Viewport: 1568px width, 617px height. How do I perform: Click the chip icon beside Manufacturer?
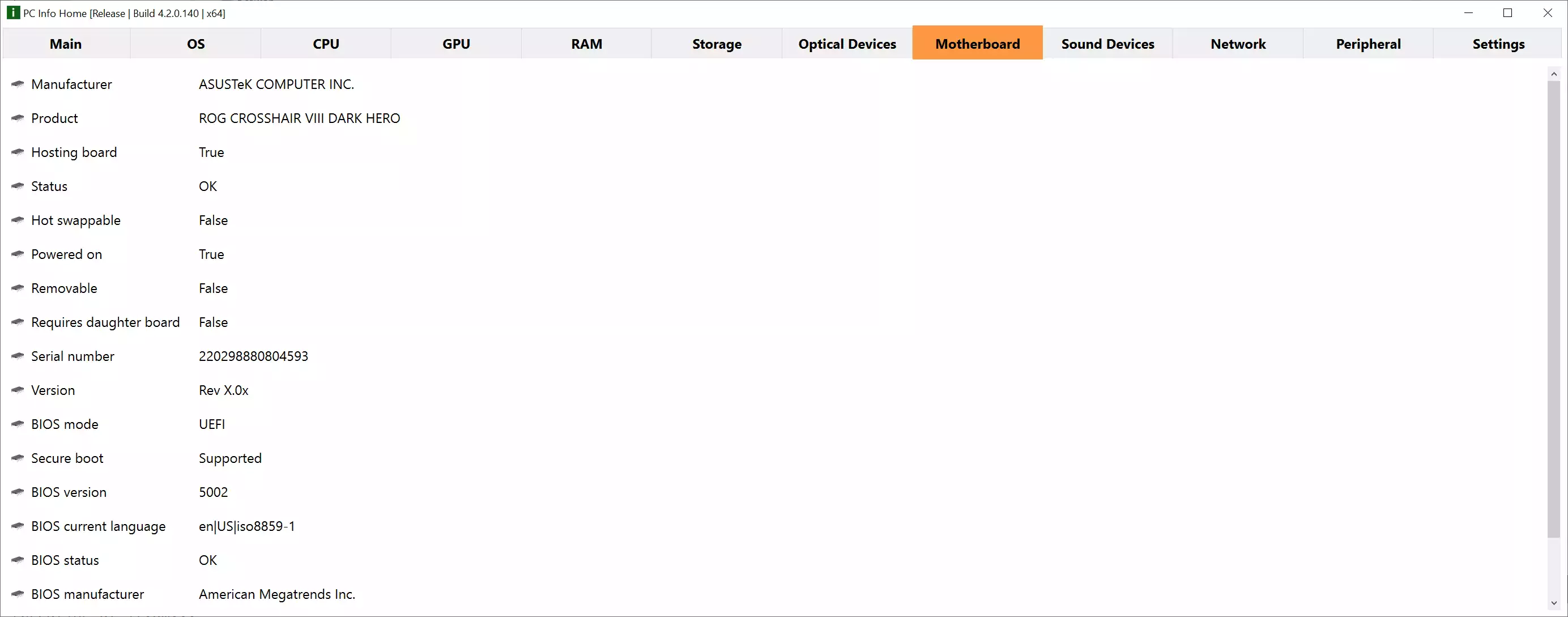click(x=18, y=84)
